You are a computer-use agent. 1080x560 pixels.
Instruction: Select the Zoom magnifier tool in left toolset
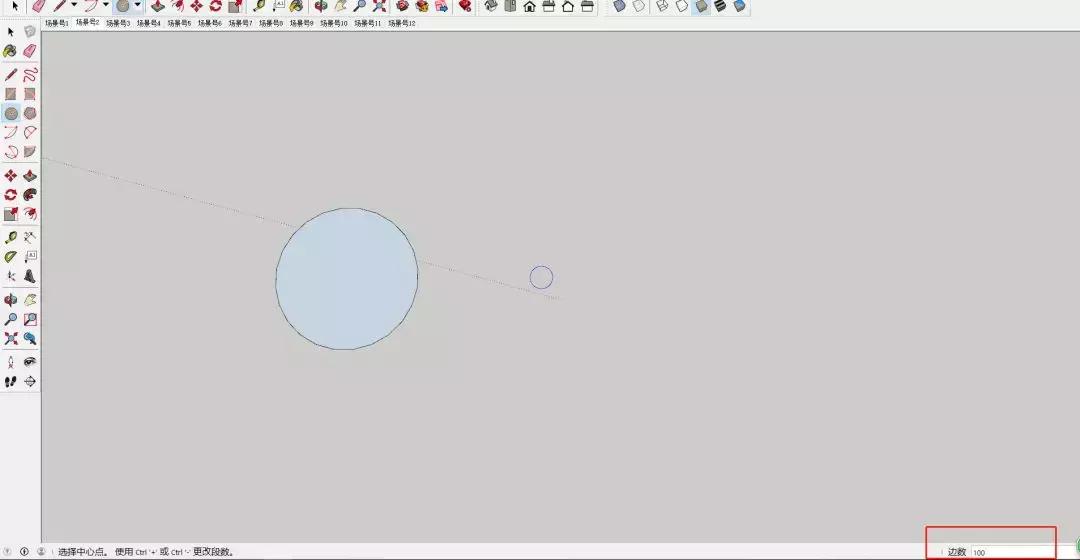coord(10,320)
